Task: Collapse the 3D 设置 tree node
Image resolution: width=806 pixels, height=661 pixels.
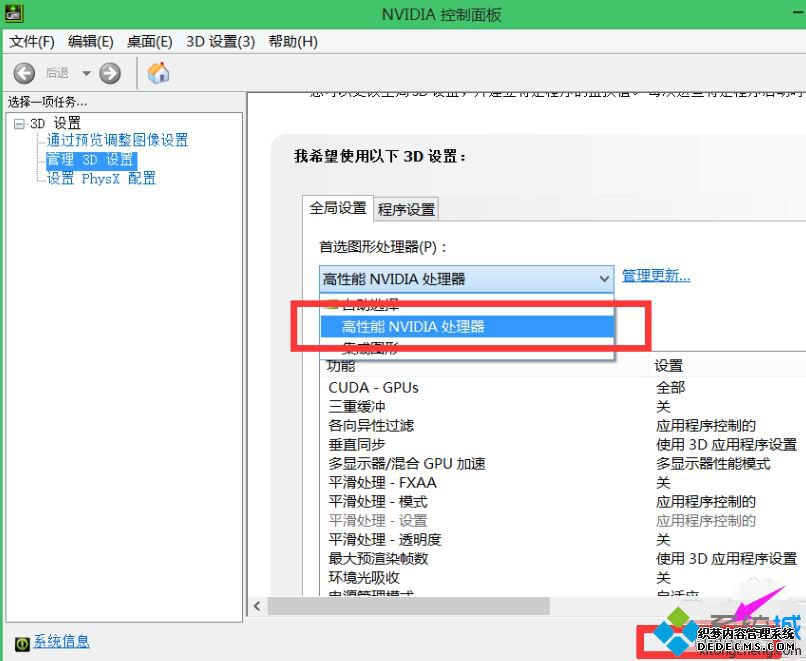Action: click(20, 124)
